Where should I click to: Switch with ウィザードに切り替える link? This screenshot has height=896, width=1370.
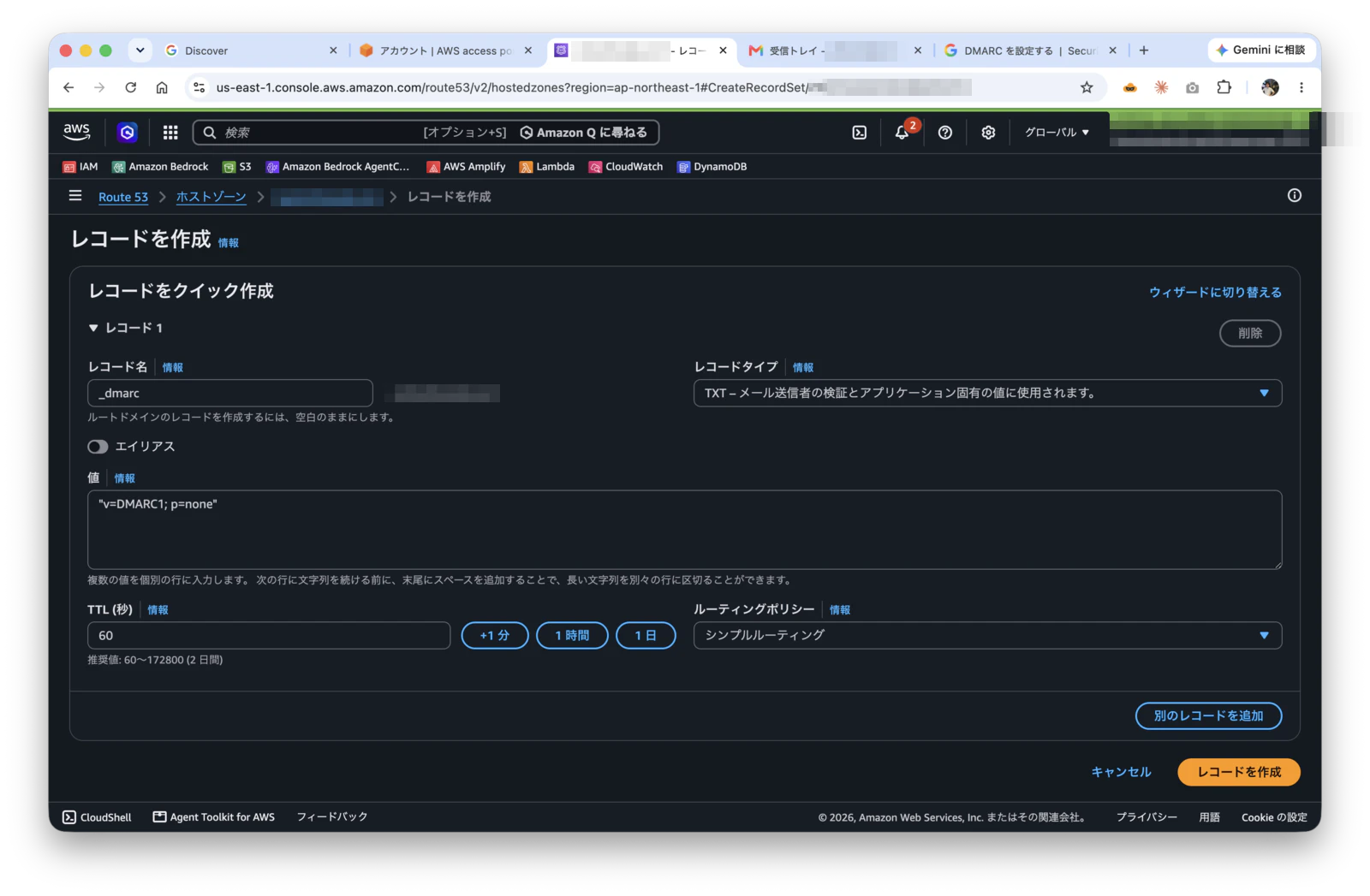[1215, 293]
